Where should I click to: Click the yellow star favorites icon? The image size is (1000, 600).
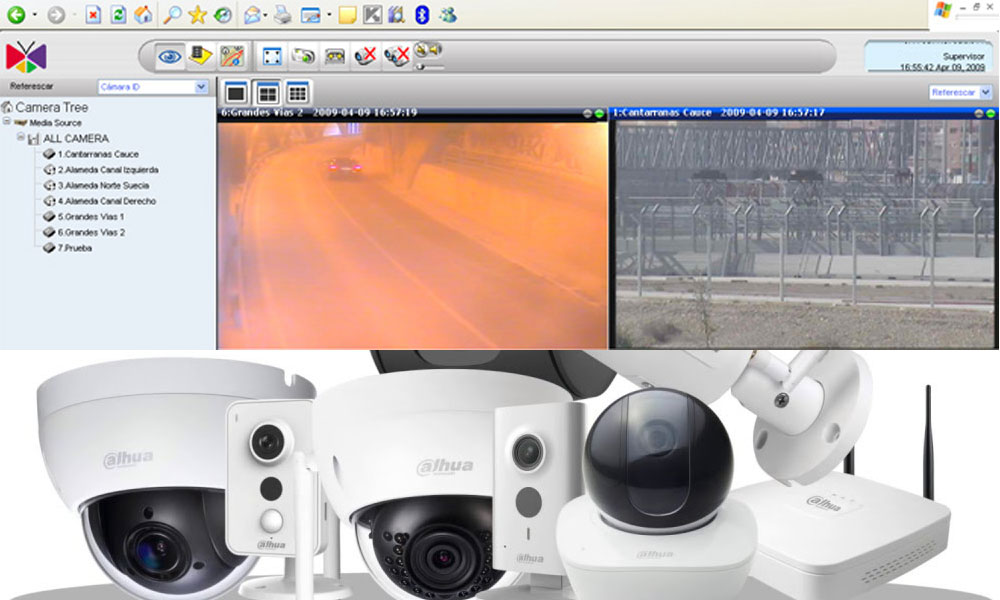coord(198,15)
